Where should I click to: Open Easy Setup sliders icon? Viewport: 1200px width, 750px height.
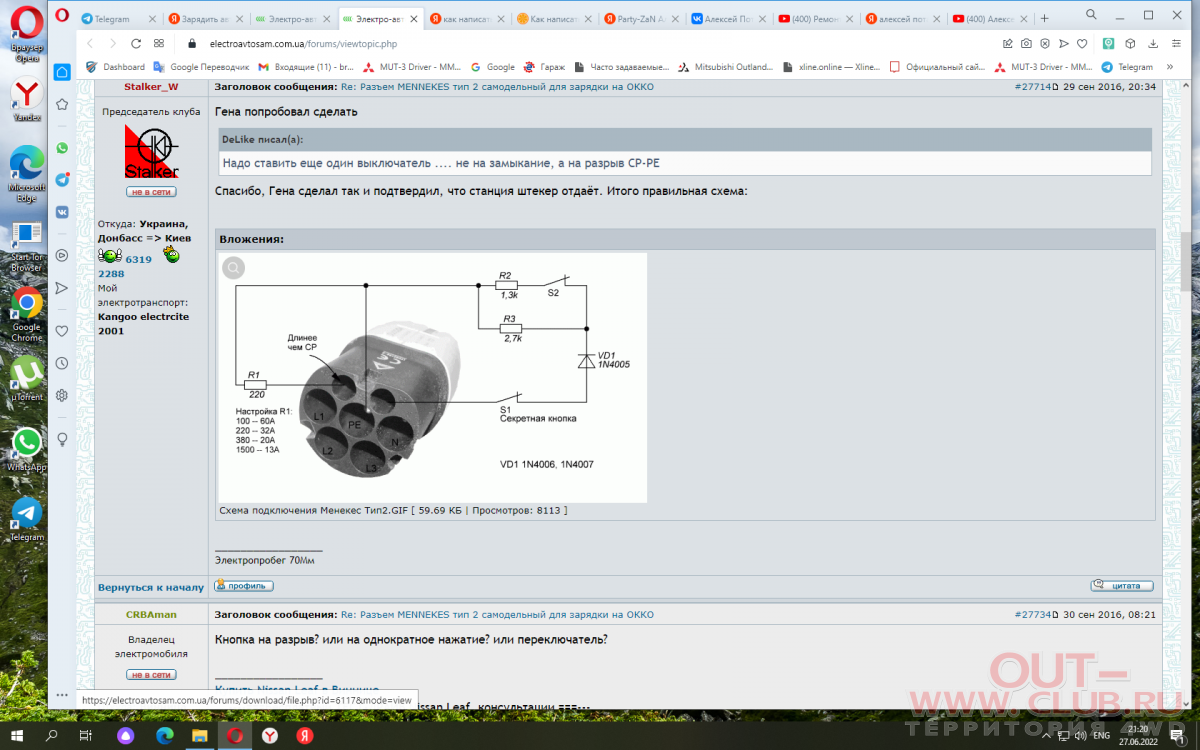1176,43
